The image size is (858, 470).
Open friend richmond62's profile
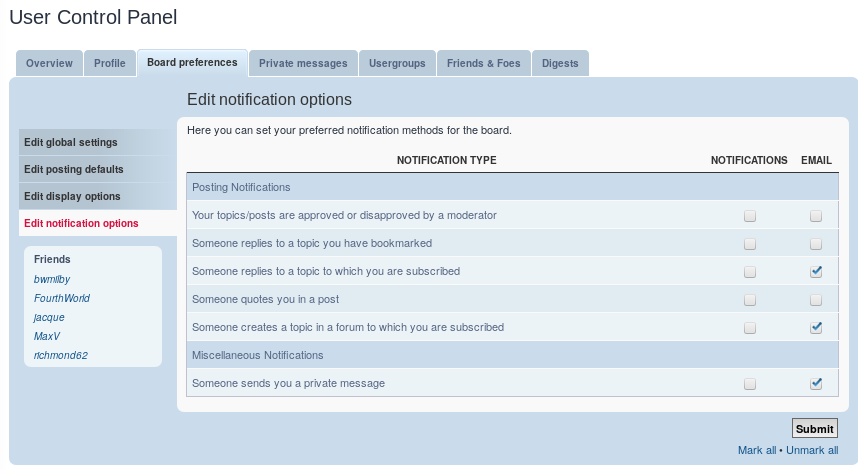[x=61, y=355]
